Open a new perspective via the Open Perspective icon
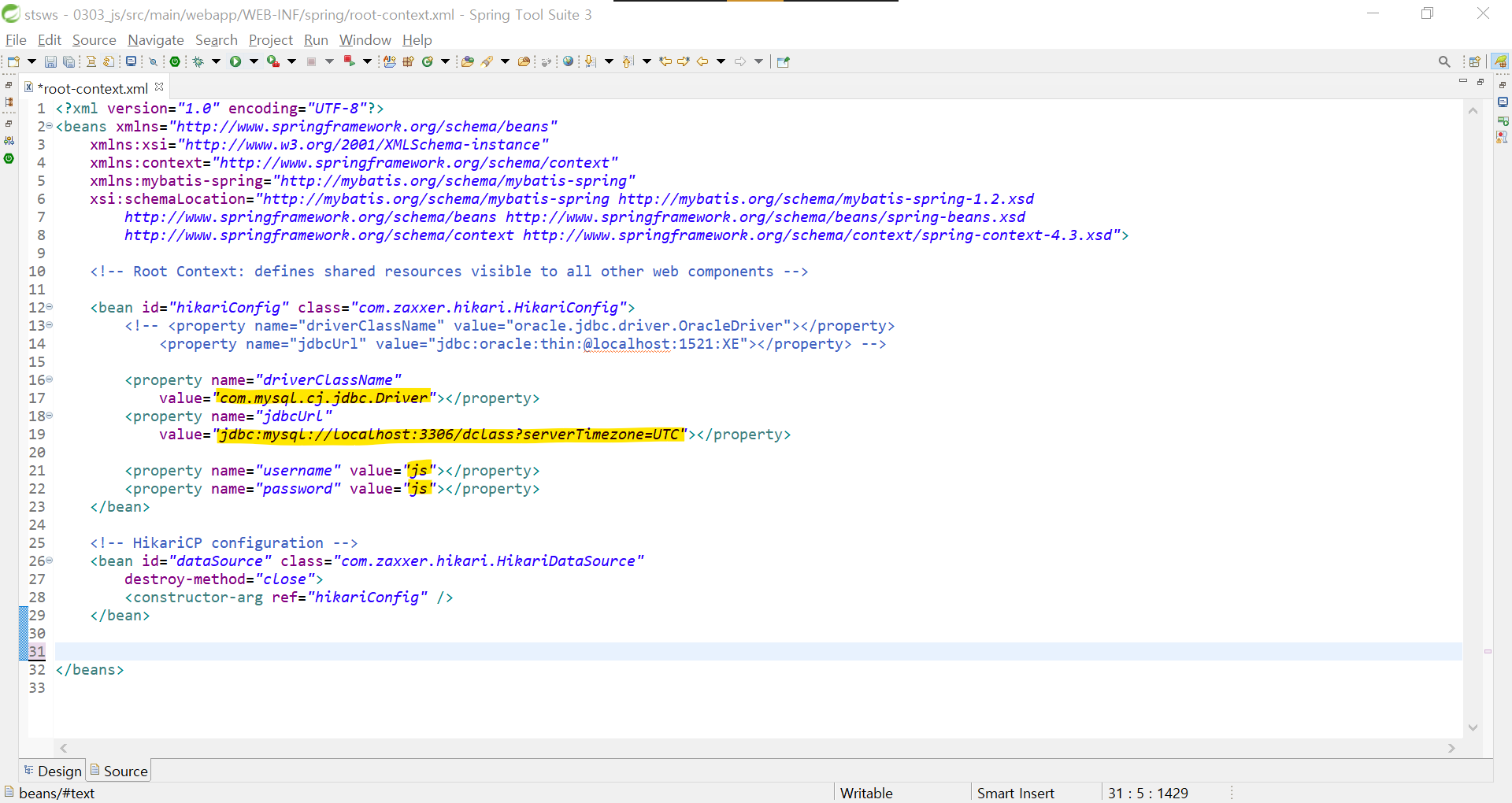 [x=1475, y=61]
